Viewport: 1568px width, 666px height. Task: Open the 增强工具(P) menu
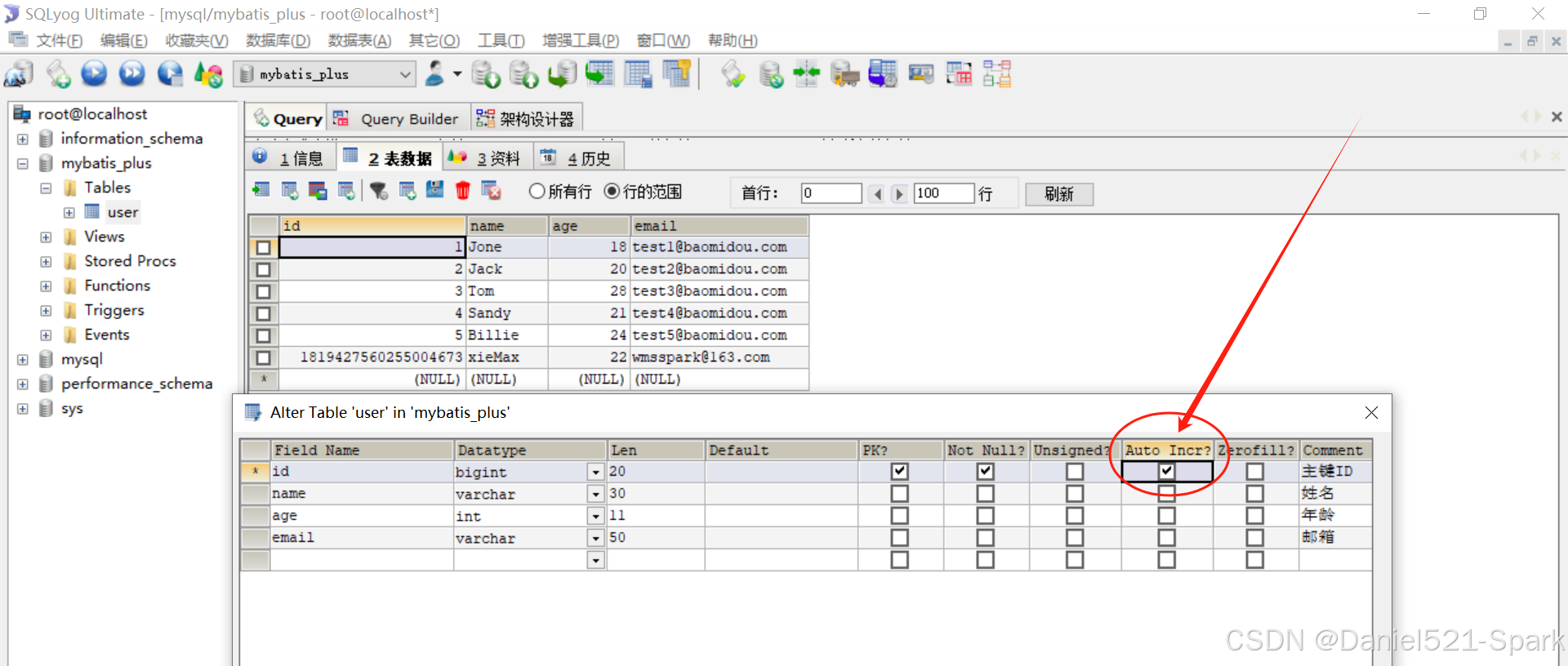tap(581, 41)
